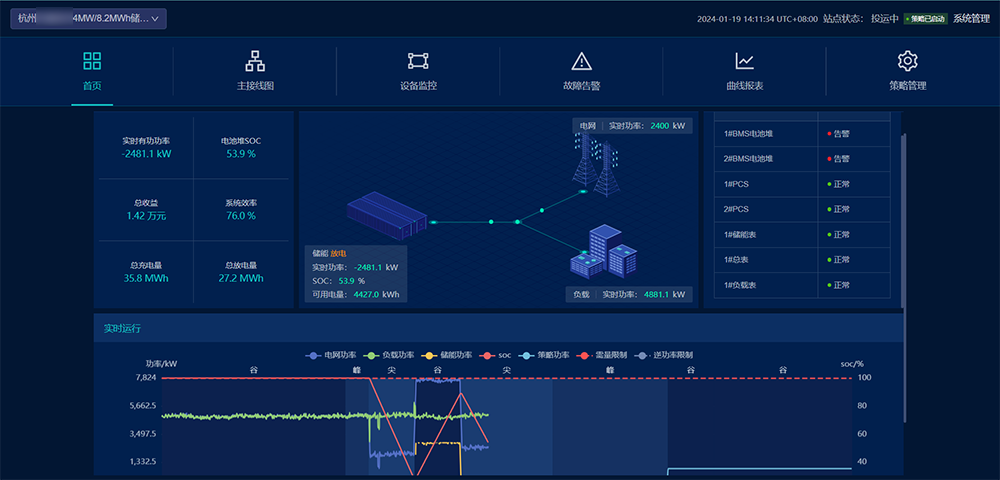Click the 系统管理 system management menu
The width and height of the screenshot is (1000, 480).
970,18
